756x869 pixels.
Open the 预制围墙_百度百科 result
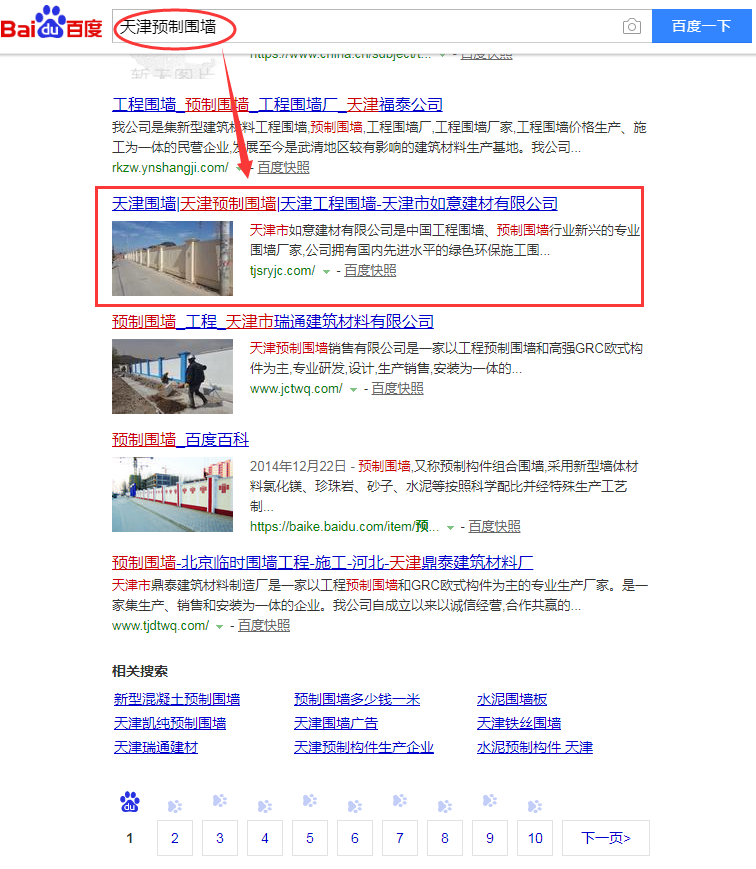(180, 439)
